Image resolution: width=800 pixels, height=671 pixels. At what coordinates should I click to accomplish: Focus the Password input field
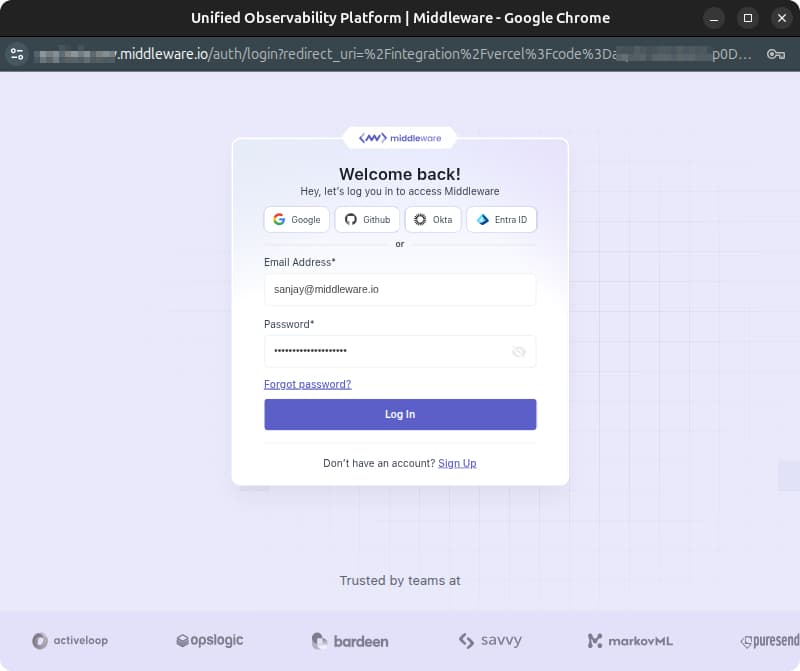[390, 351]
